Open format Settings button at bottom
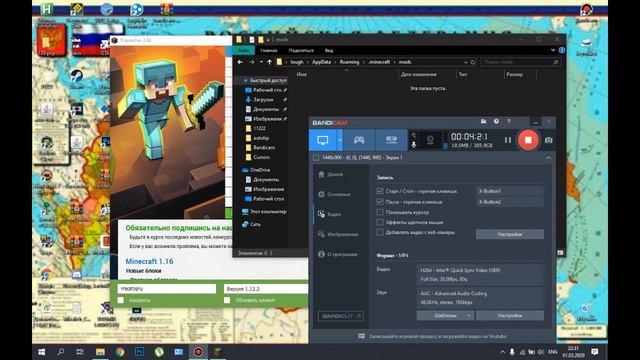Viewport: 640px width, 360px height. click(509, 316)
